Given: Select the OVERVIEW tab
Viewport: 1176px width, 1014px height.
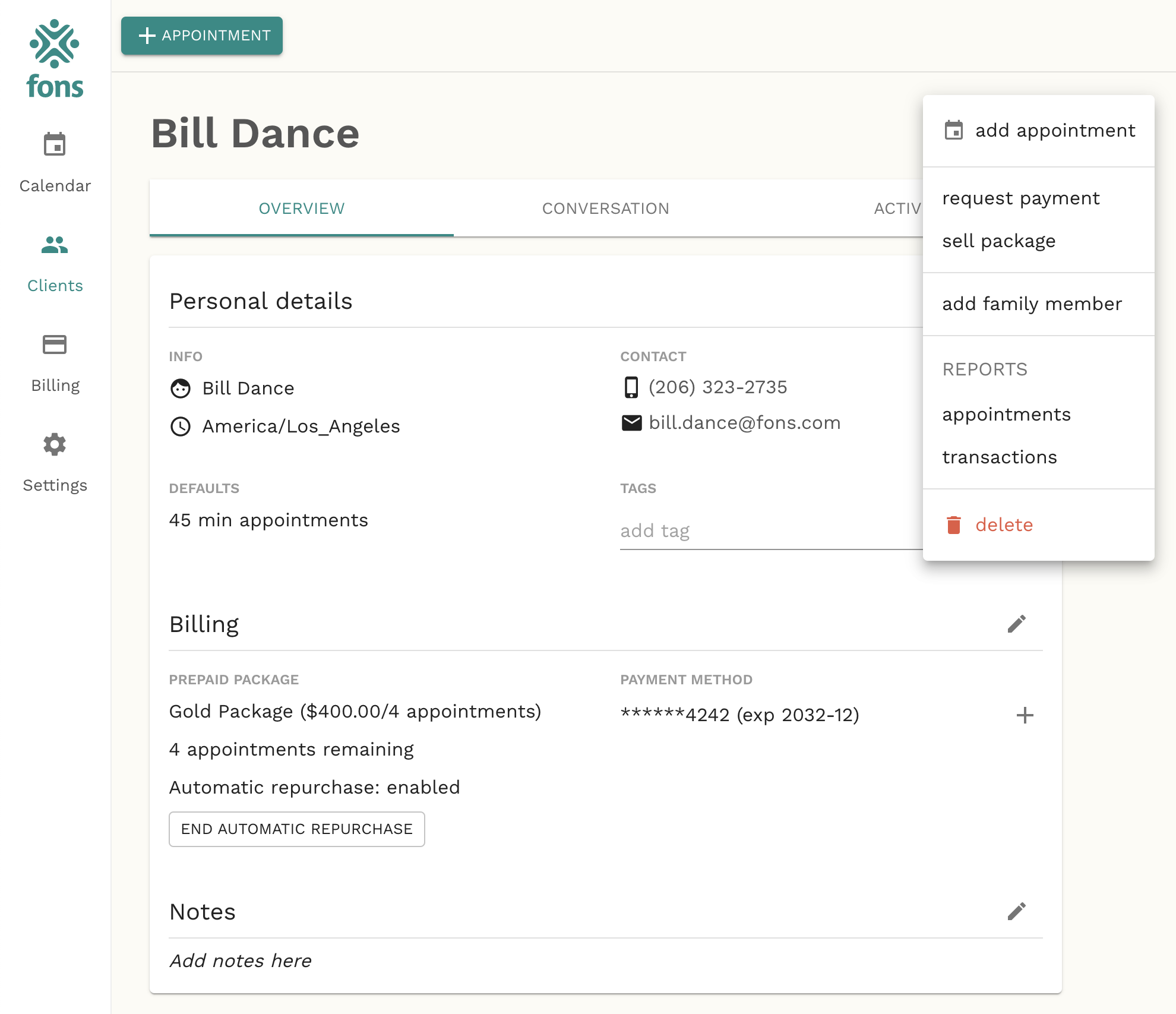Looking at the screenshot, I should tap(302, 208).
